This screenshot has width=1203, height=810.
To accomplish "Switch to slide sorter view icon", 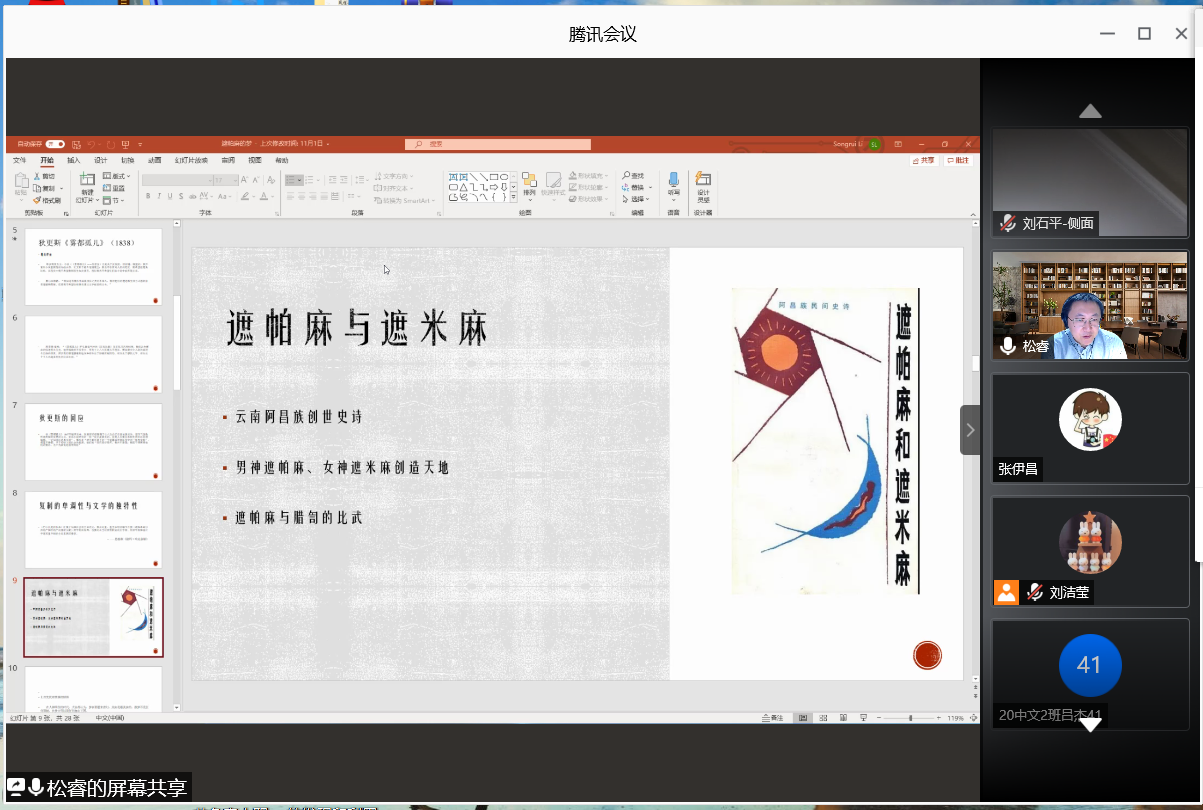I will (822, 718).
